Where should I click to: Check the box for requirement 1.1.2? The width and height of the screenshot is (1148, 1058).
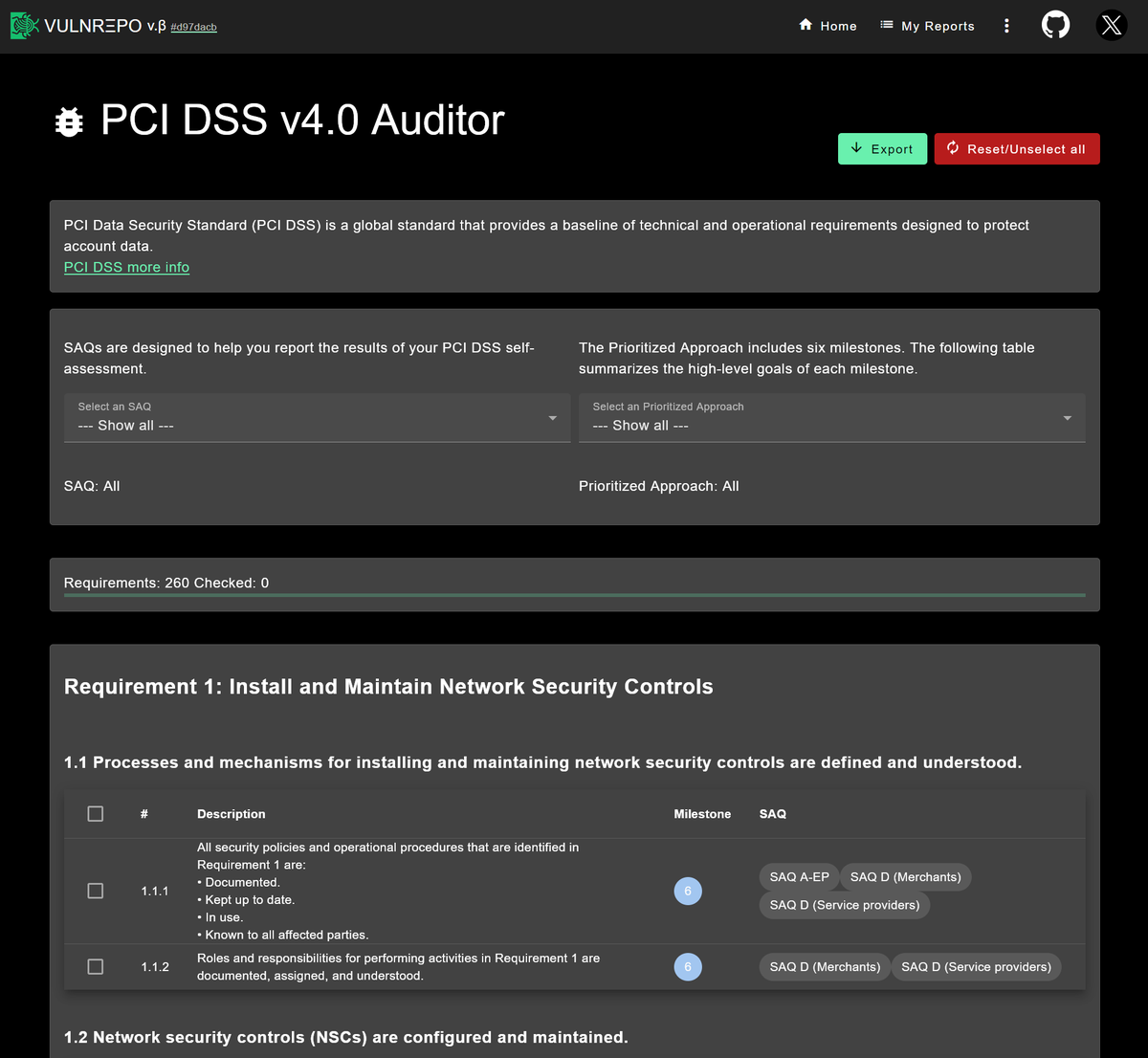click(x=96, y=967)
